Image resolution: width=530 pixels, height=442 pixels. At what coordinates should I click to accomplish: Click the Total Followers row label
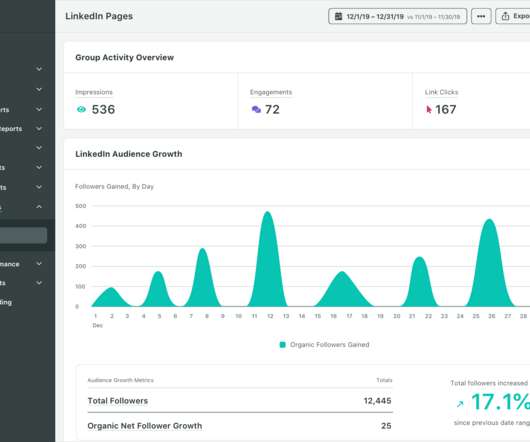(118, 401)
